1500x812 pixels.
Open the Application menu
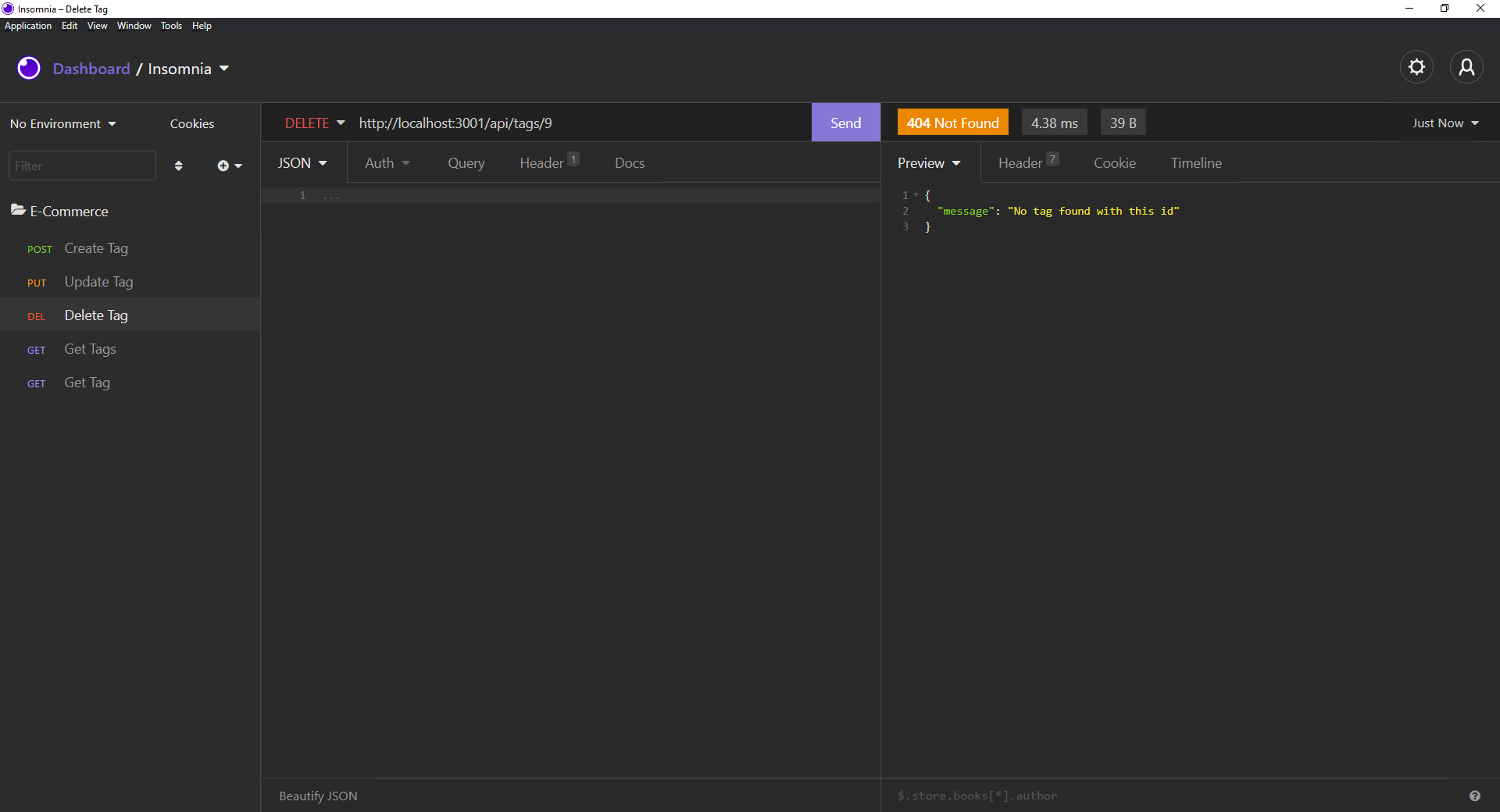(28, 26)
